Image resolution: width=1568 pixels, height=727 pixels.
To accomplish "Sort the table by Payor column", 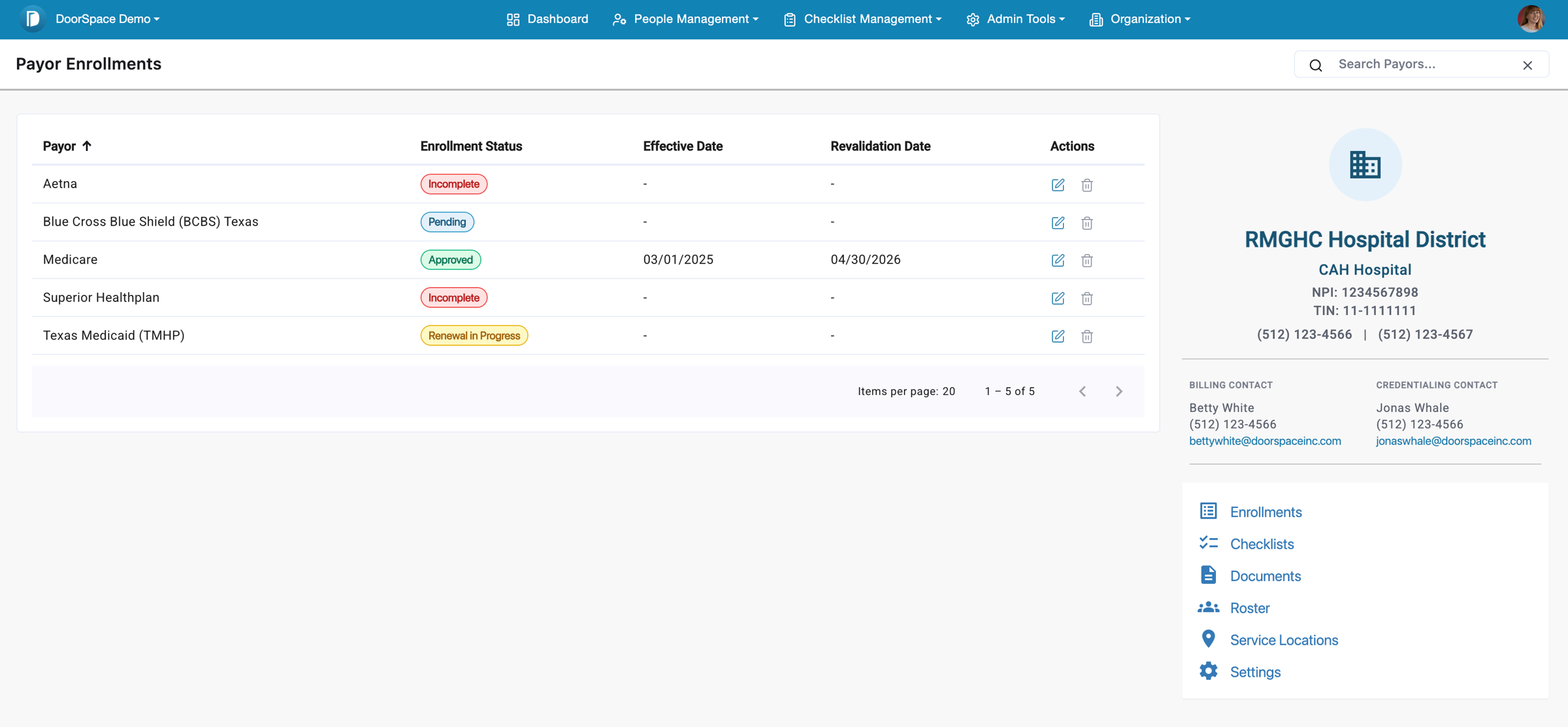I will pyautogui.click(x=67, y=146).
